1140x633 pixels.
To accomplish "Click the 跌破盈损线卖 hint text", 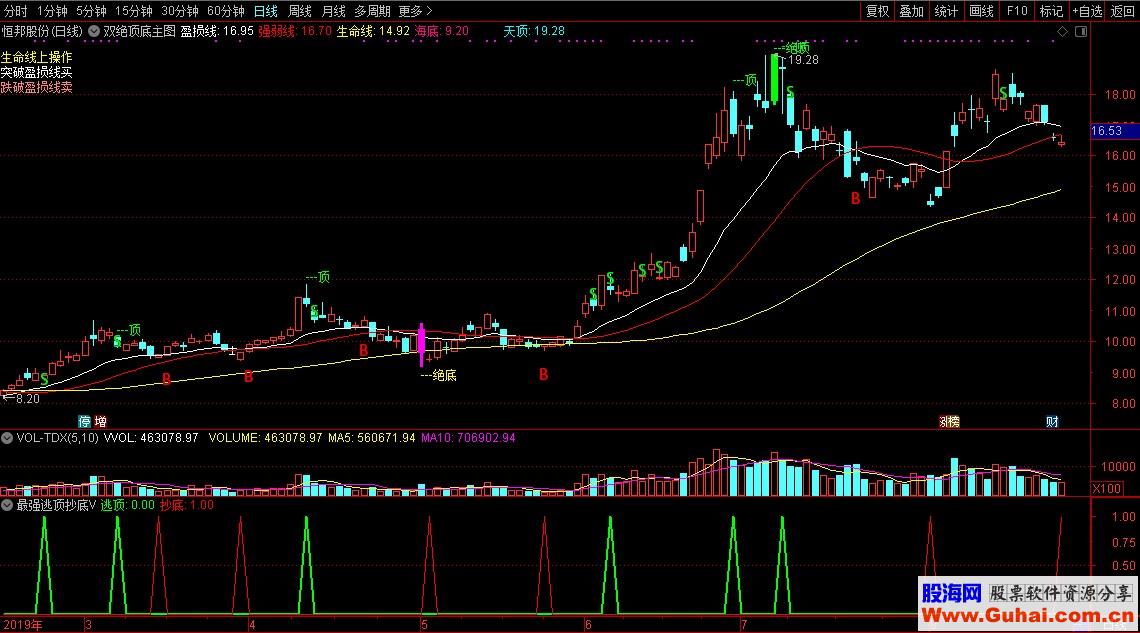I will (x=37, y=87).
